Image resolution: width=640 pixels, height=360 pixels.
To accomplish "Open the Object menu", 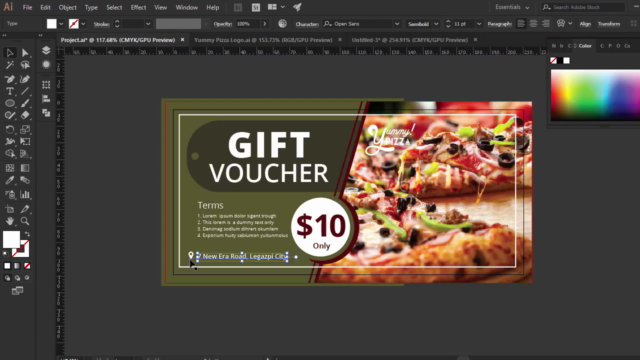I will 67,7.
